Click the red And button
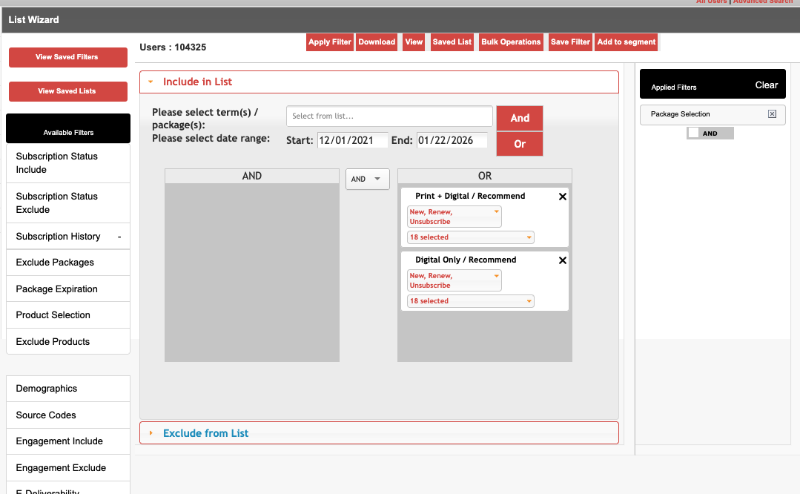 click(x=519, y=118)
